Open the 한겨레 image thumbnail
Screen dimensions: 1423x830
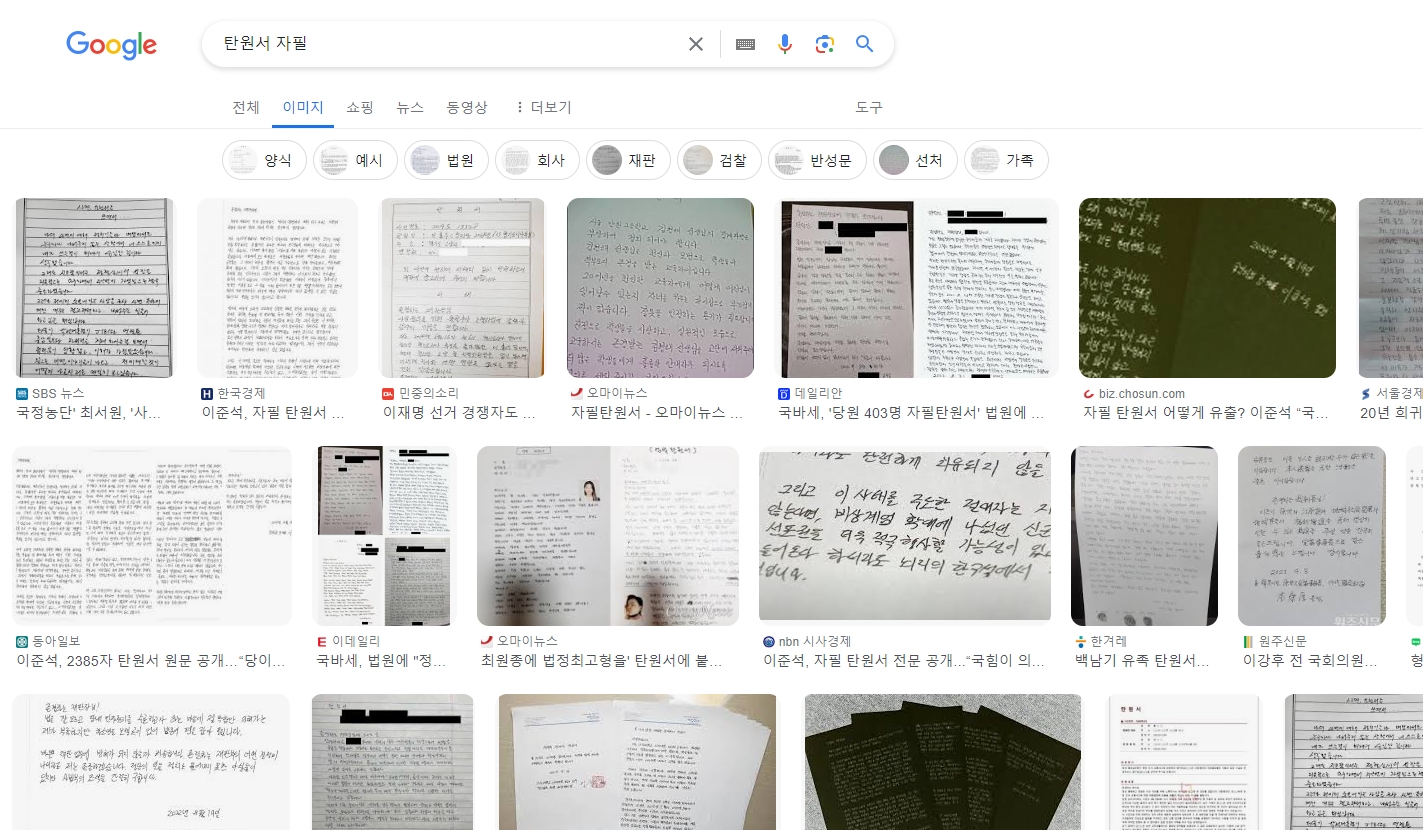click(x=1144, y=536)
